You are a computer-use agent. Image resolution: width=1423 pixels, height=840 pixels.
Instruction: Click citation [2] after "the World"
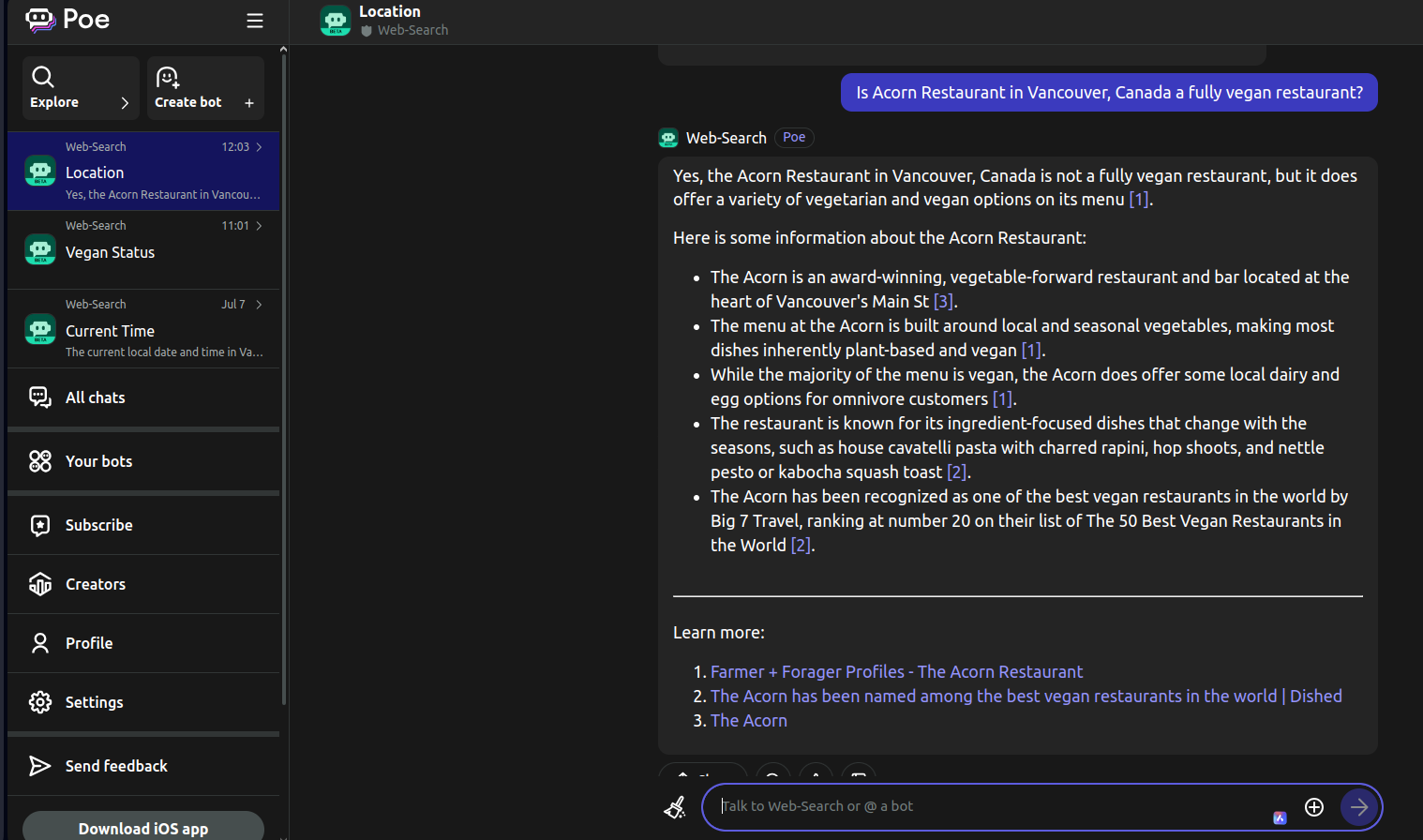click(801, 546)
